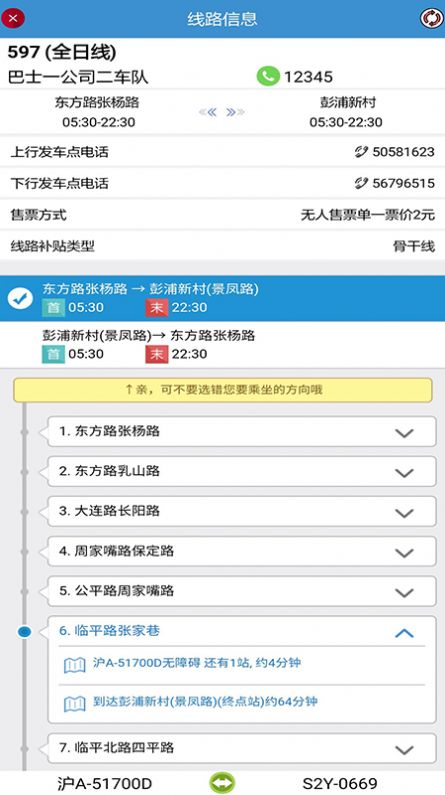Tap the refresh icon in the header
This screenshot has height=795, width=445.
click(432, 19)
